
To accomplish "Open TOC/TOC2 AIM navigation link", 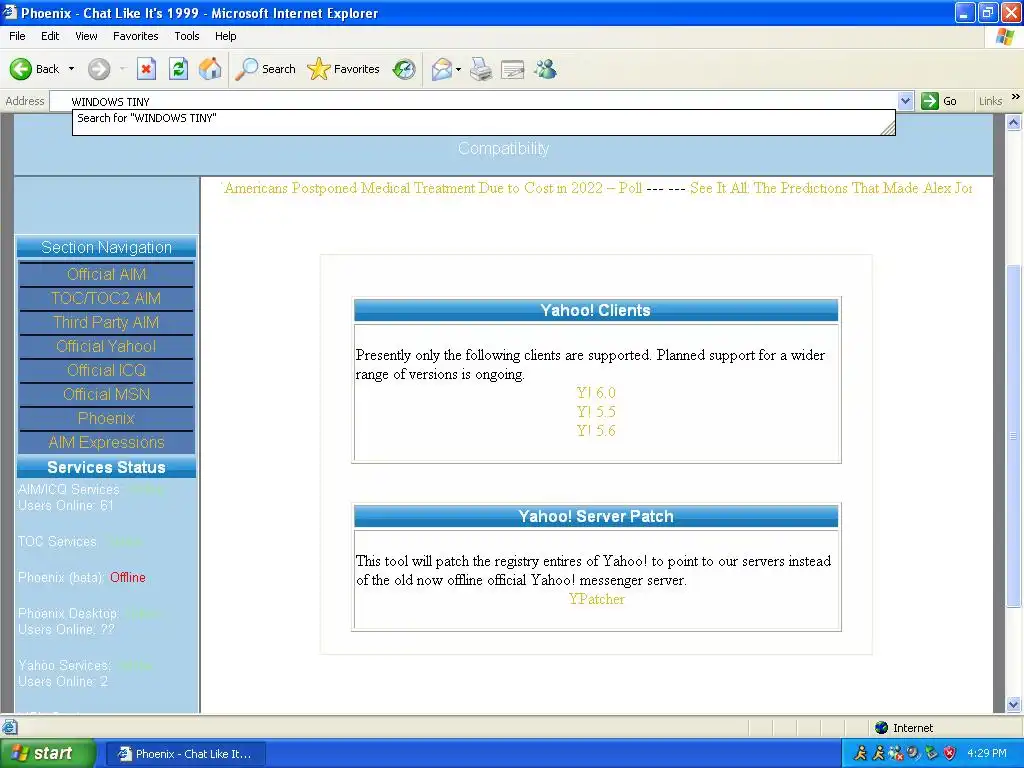I will click(x=106, y=298).
